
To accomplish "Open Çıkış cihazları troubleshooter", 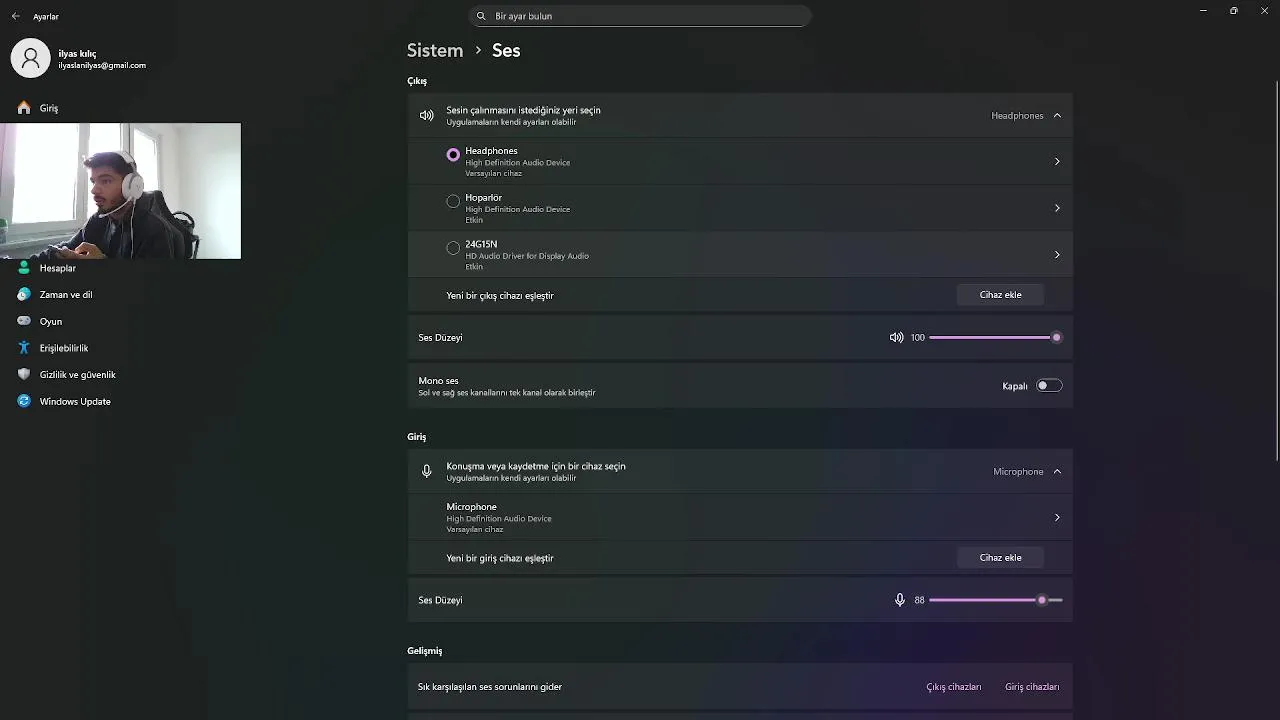I will coord(953,687).
